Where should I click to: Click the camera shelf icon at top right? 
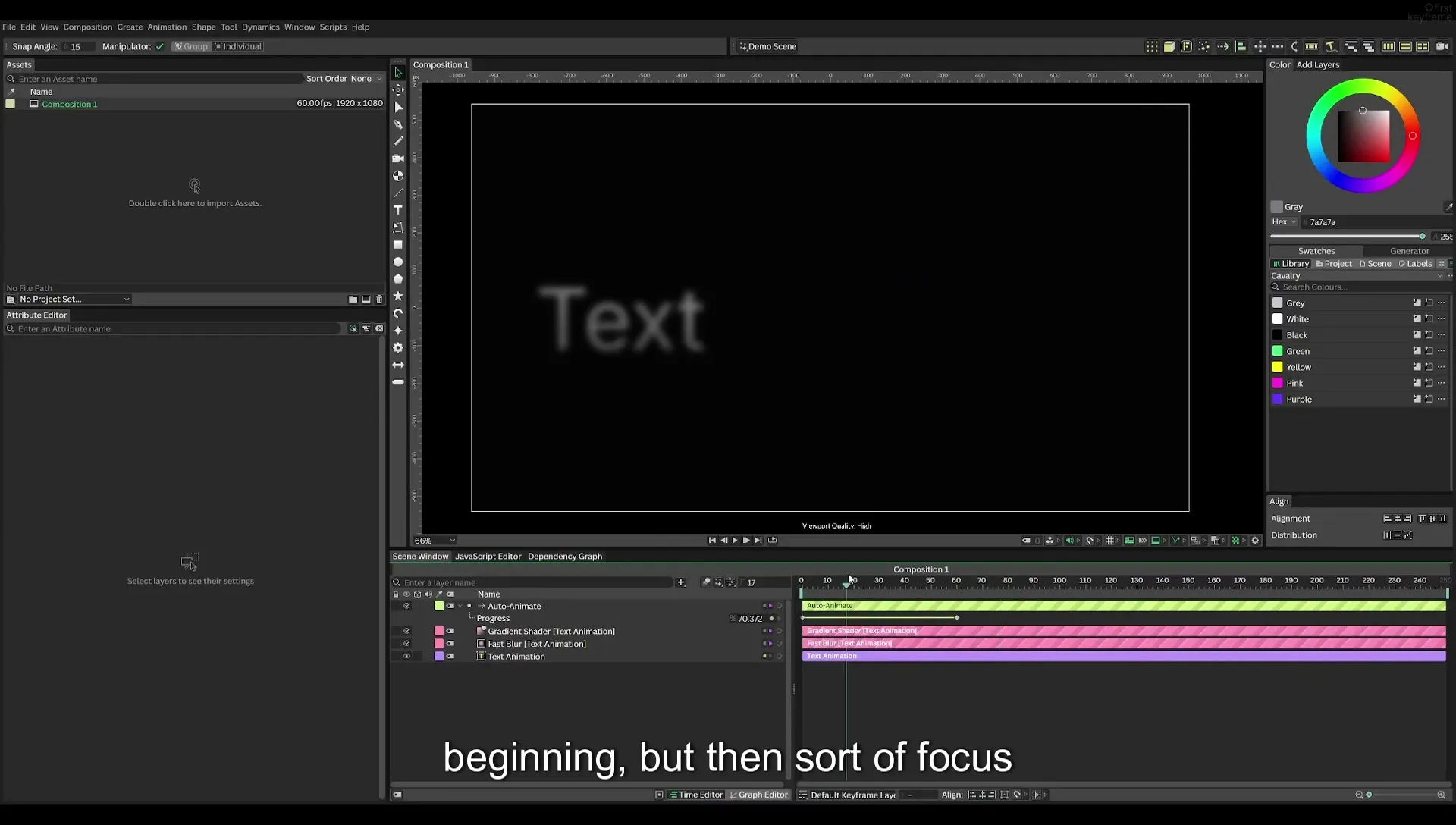point(1442,46)
